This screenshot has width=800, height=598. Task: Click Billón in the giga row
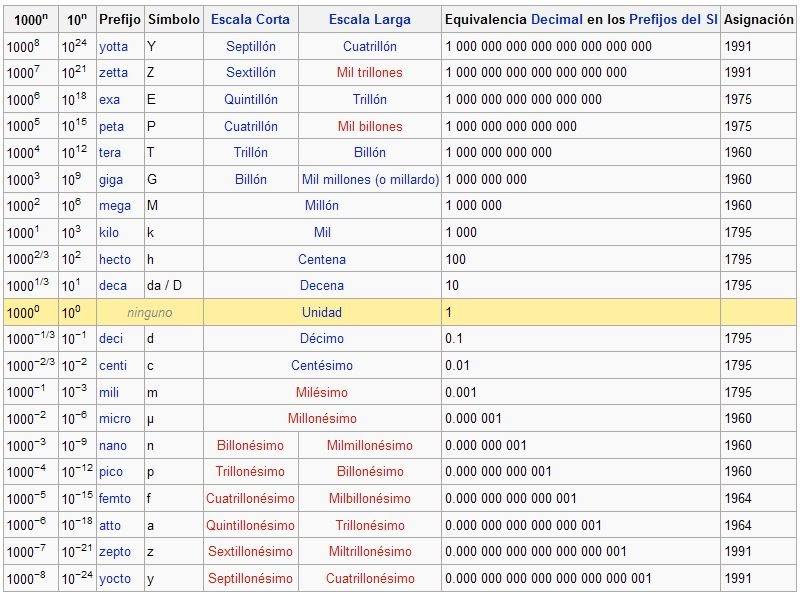point(251,180)
